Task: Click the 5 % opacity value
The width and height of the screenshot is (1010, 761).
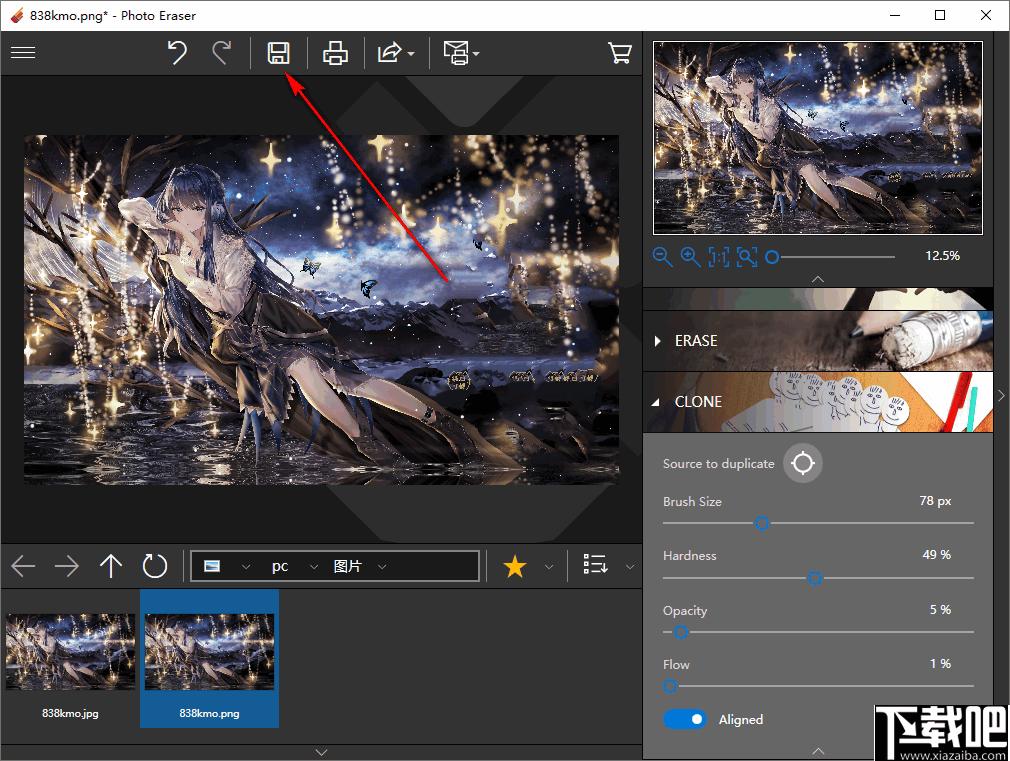Action: click(x=940, y=609)
